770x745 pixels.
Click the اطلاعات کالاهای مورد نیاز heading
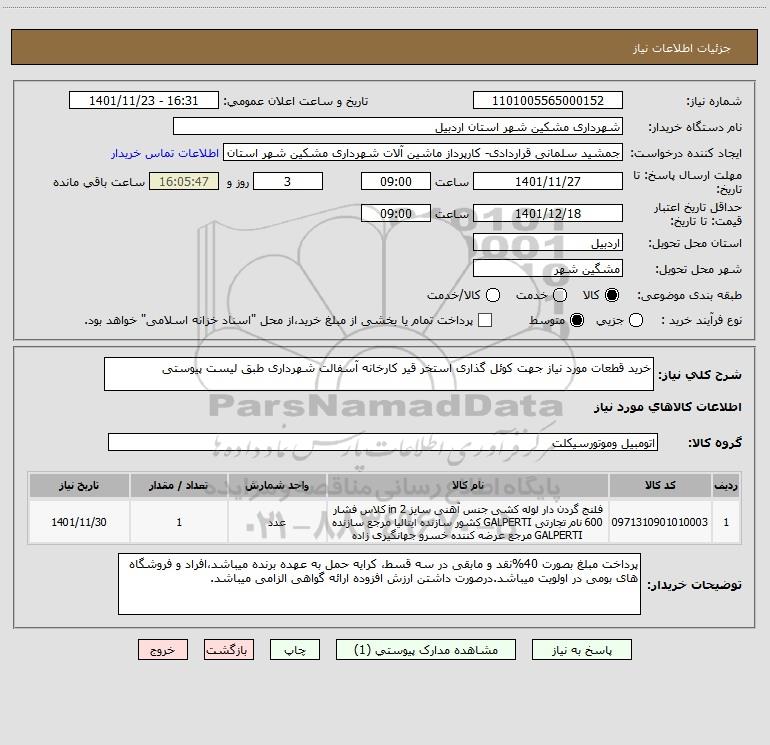click(667, 407)
